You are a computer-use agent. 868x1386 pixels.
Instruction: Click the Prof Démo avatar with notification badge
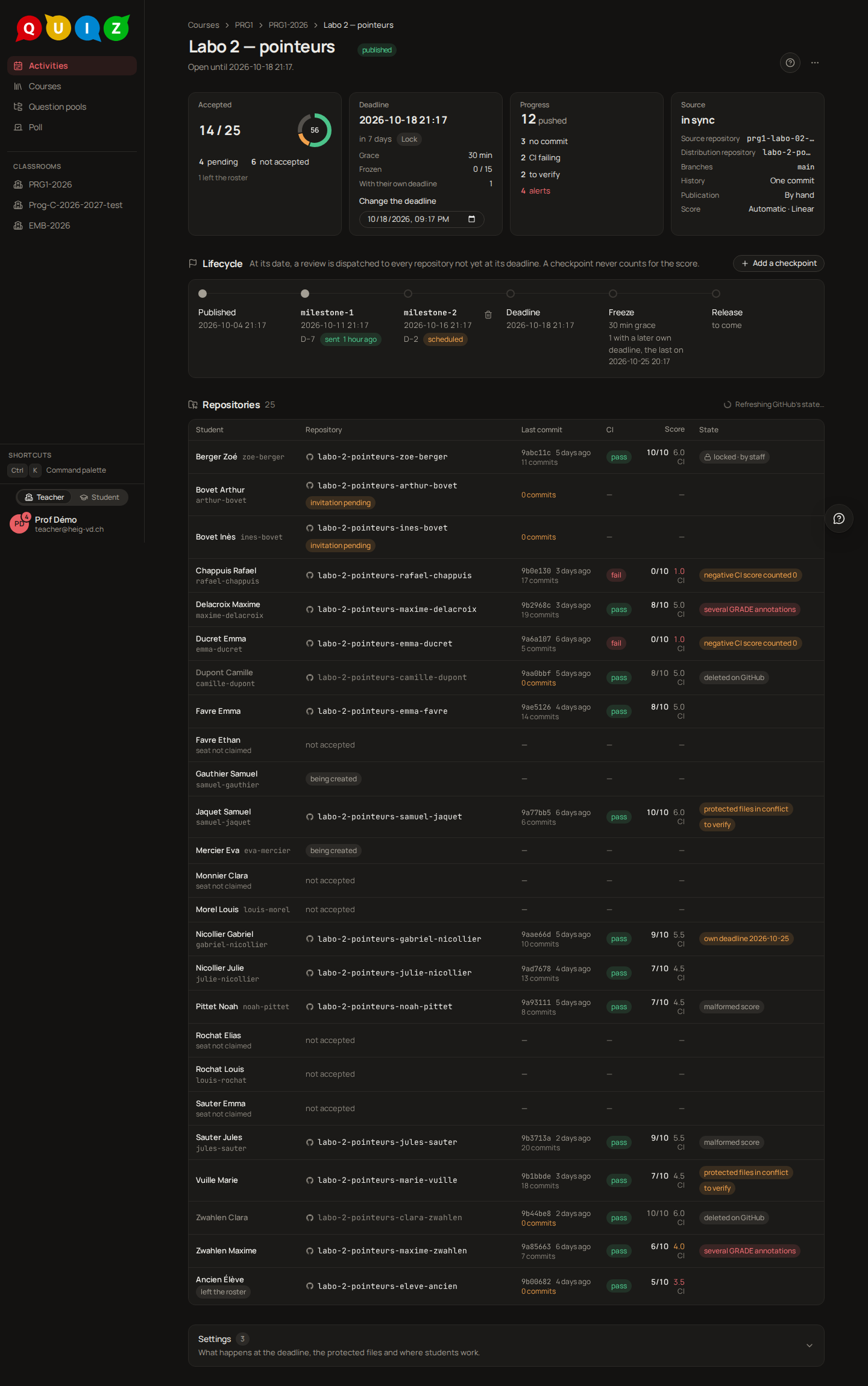(x=19, y=523)
